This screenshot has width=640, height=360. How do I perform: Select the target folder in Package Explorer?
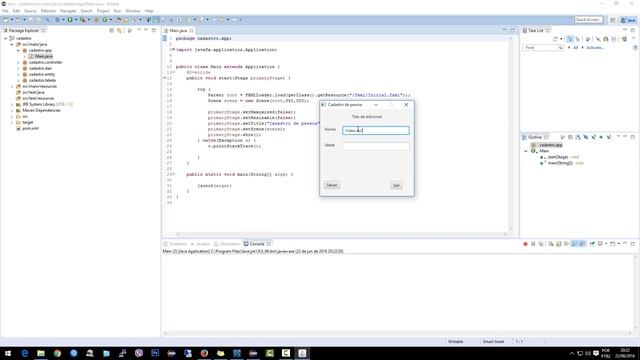28,122
